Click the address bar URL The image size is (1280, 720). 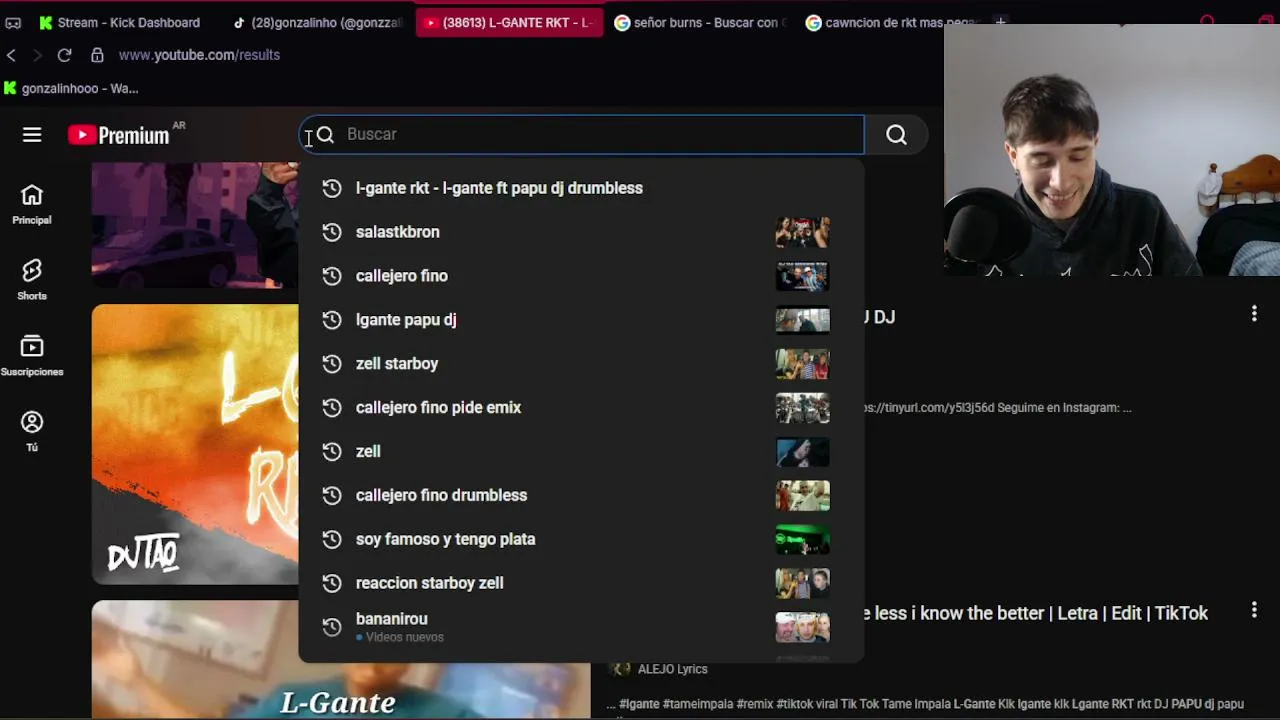pyautogui.click(x=199, y=55)
